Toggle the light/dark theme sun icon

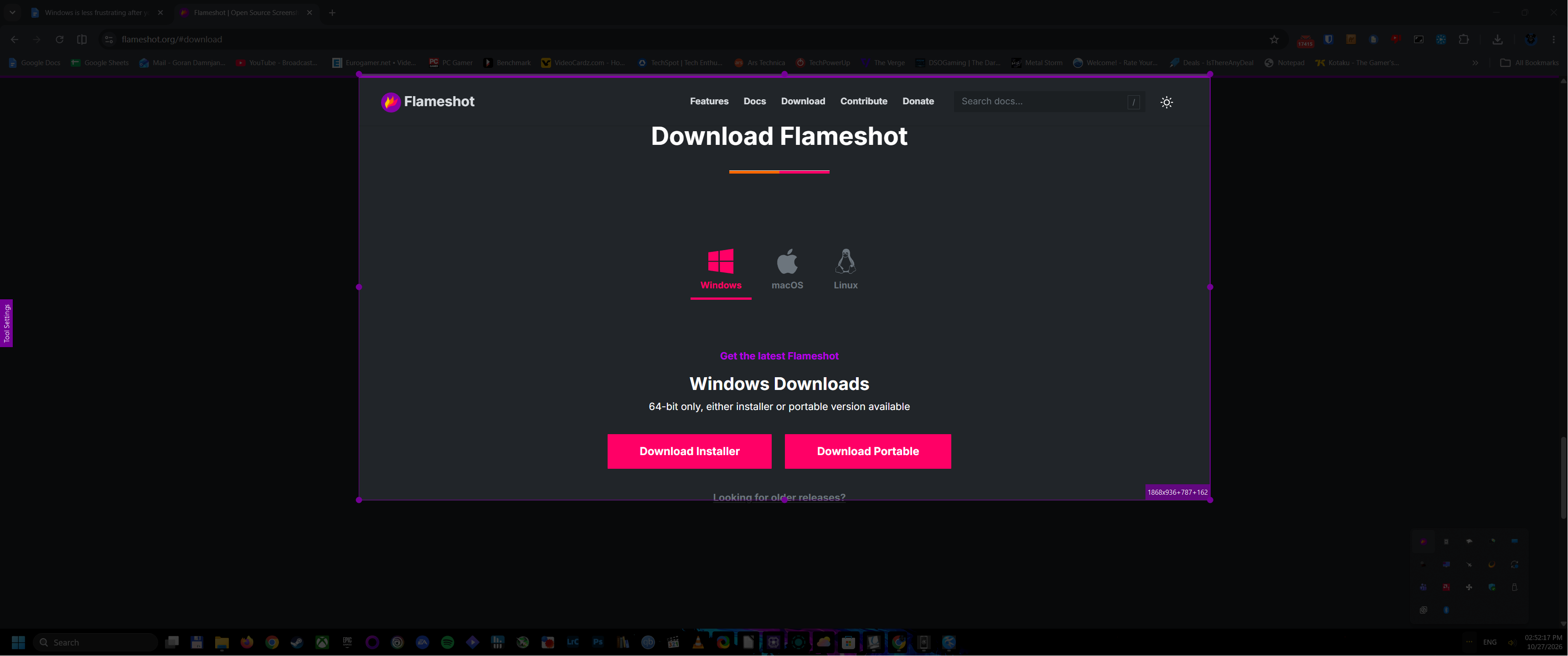coord(1166,102)
